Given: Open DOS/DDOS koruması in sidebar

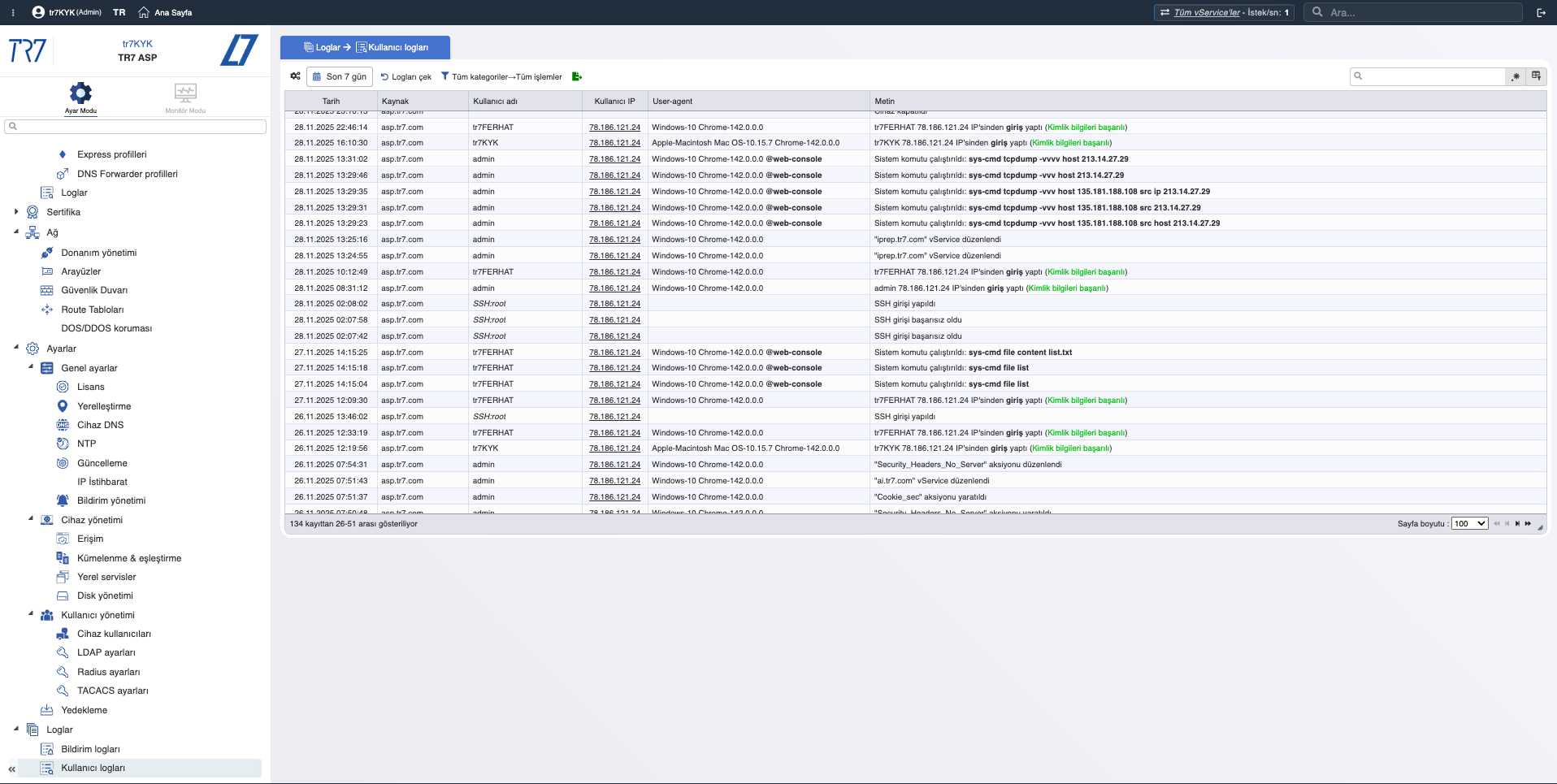Looking at the screenshot, I should pos(106,328).
